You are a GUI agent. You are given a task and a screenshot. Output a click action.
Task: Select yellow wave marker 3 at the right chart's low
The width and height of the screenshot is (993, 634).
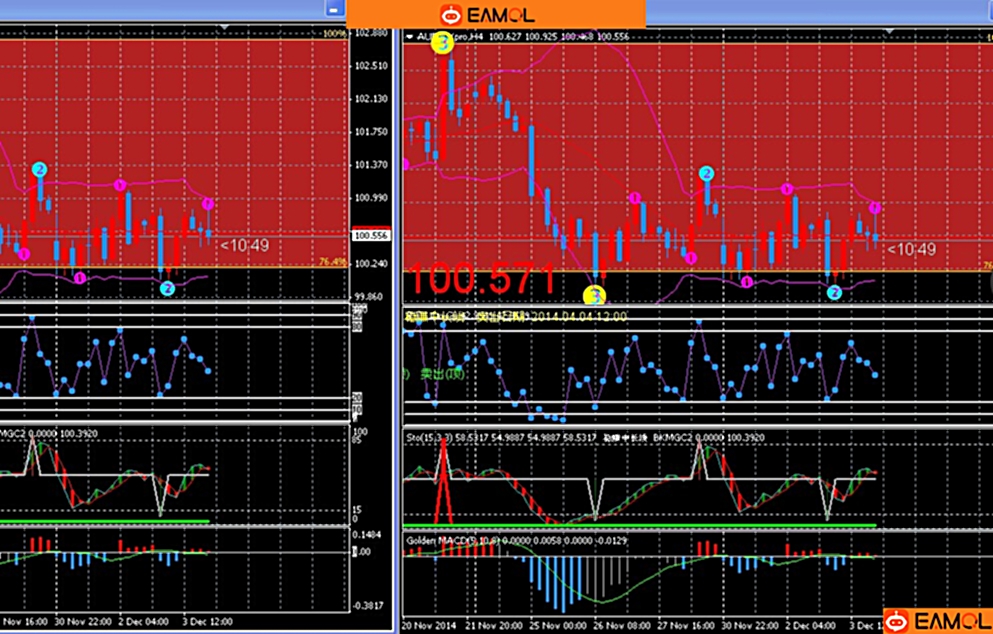[x=595, y=295]
